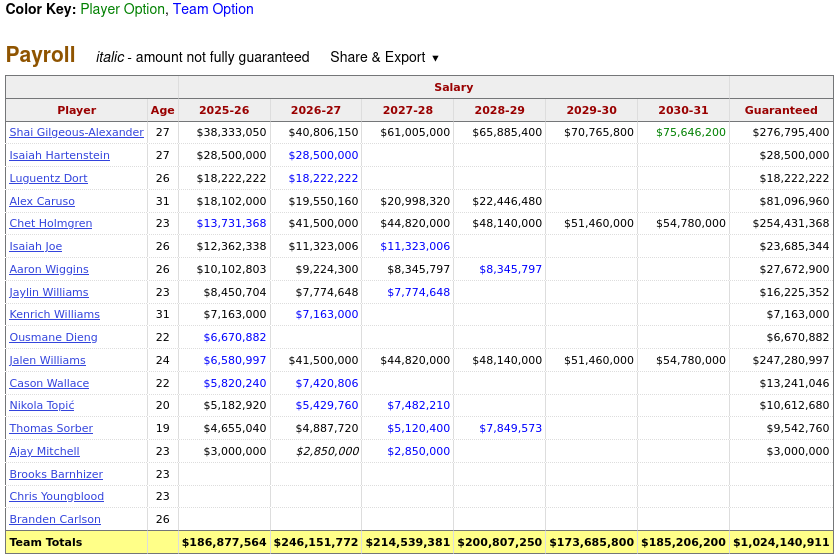Sort by 2026-27 salary column header

click(x=316, y=110)
